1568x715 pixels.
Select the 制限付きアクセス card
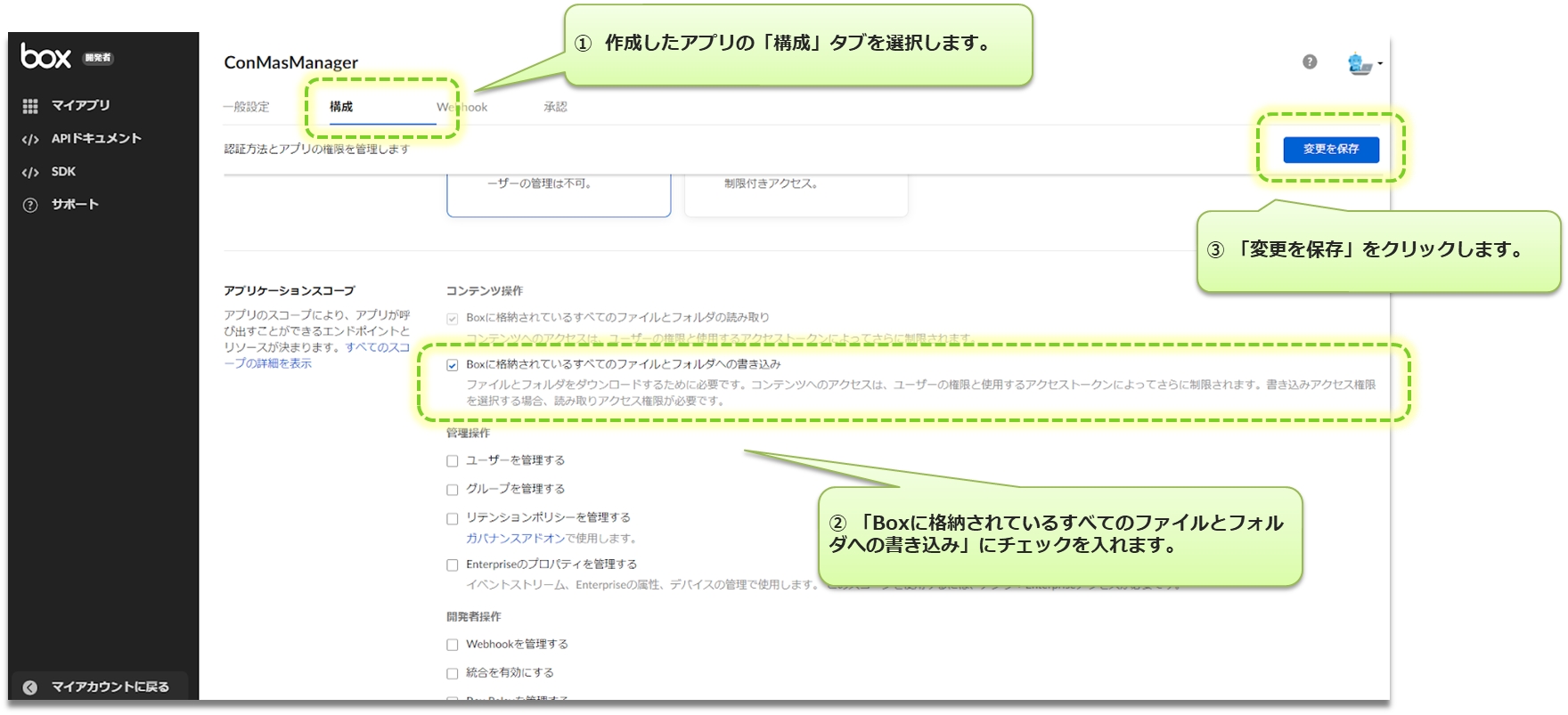click(796, 196)
